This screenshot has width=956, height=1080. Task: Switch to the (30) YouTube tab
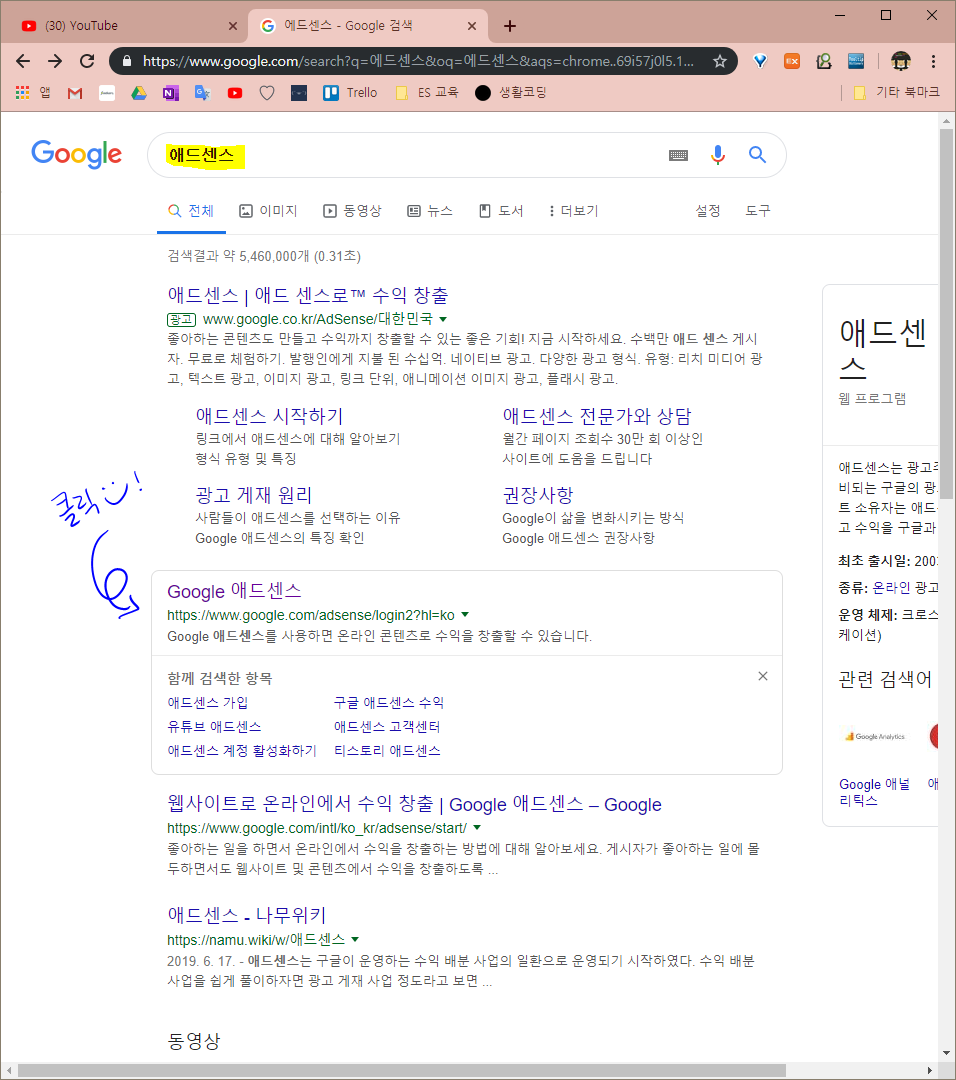tap(129, 25)
